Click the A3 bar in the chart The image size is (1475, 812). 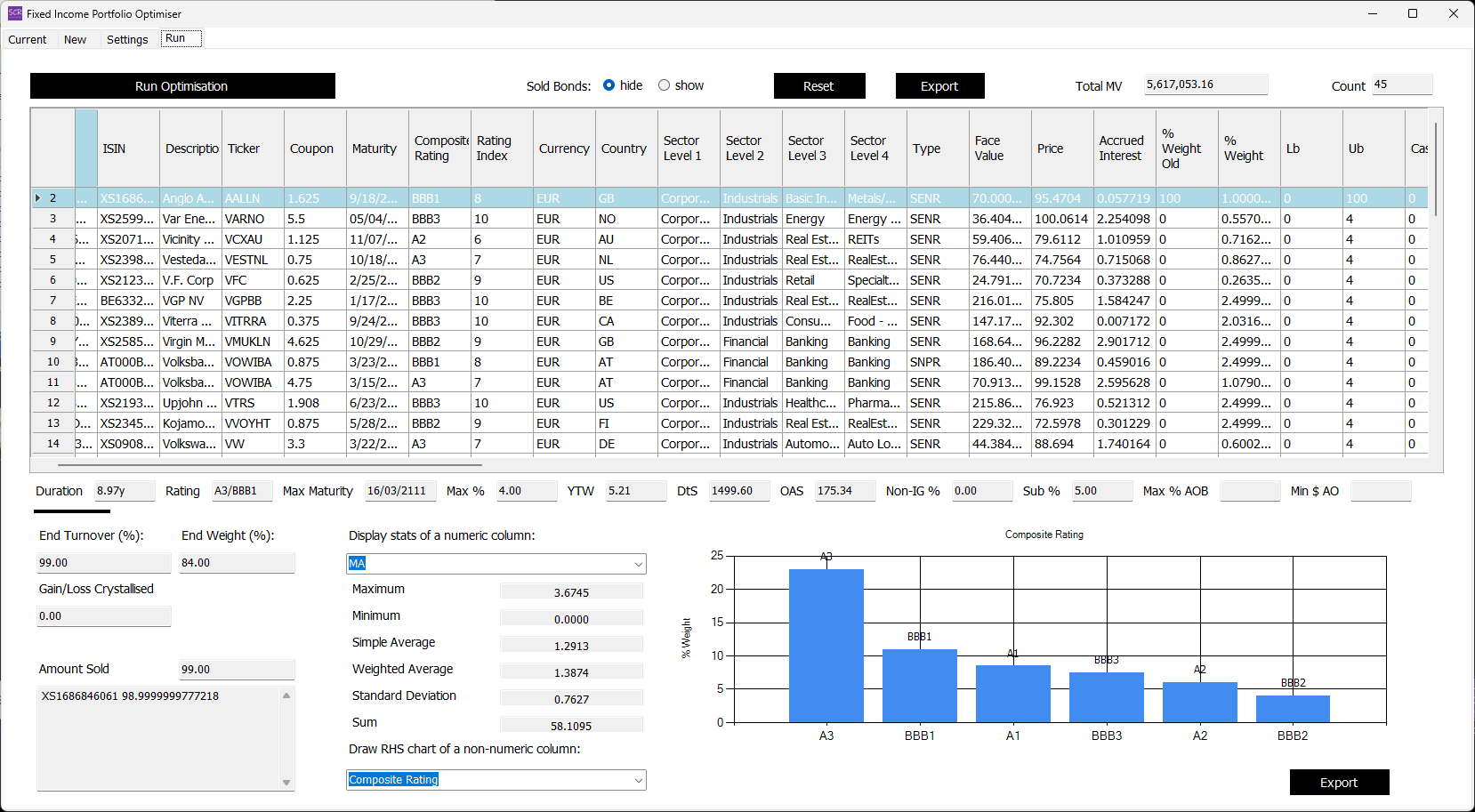826,645
